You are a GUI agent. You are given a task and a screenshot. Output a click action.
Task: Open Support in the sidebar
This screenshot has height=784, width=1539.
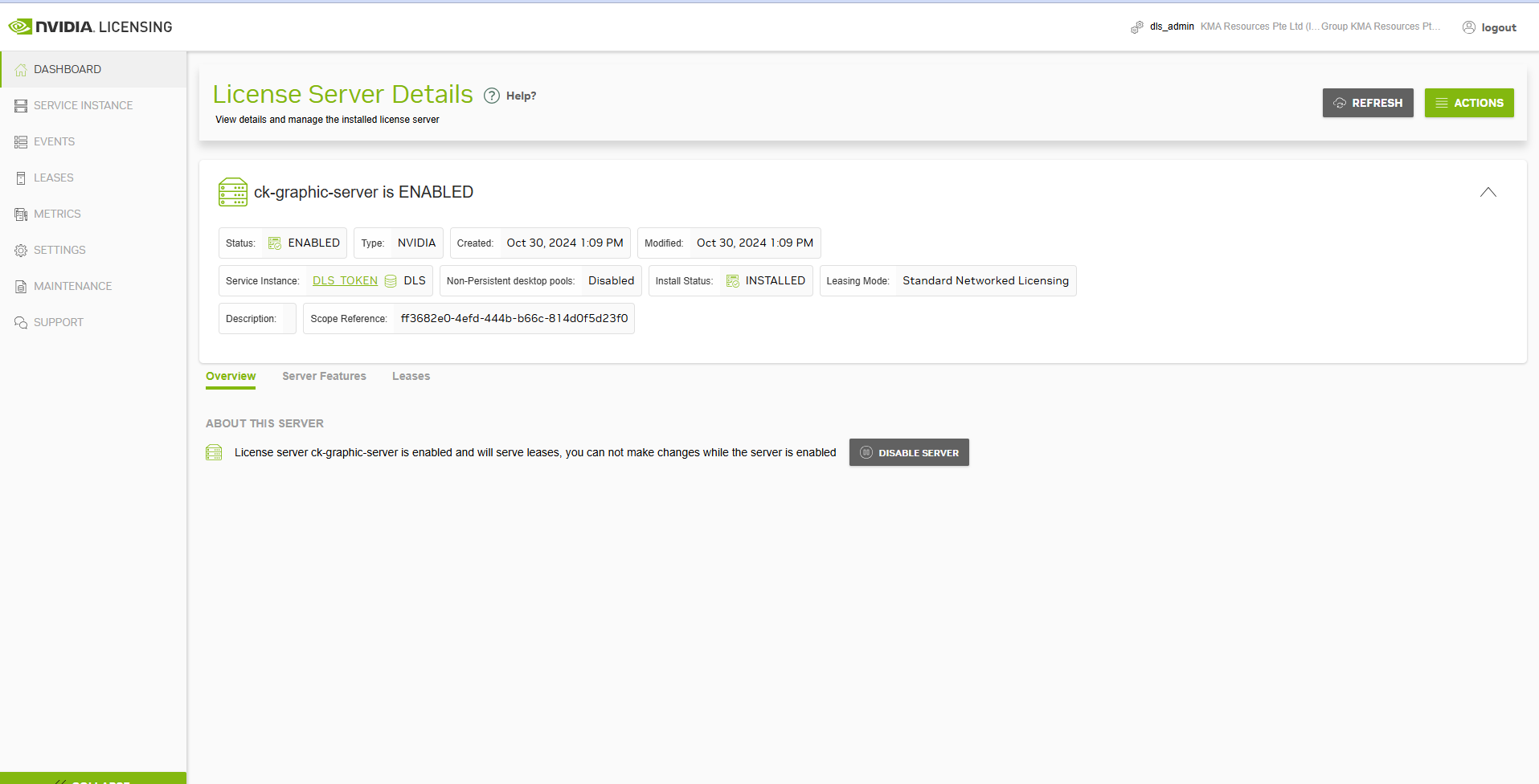[94, 322]
